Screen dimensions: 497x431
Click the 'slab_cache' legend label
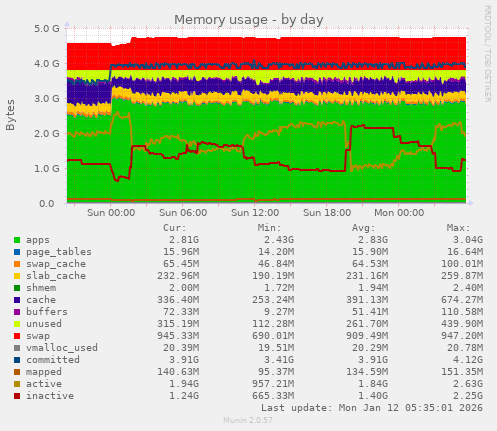56,276
